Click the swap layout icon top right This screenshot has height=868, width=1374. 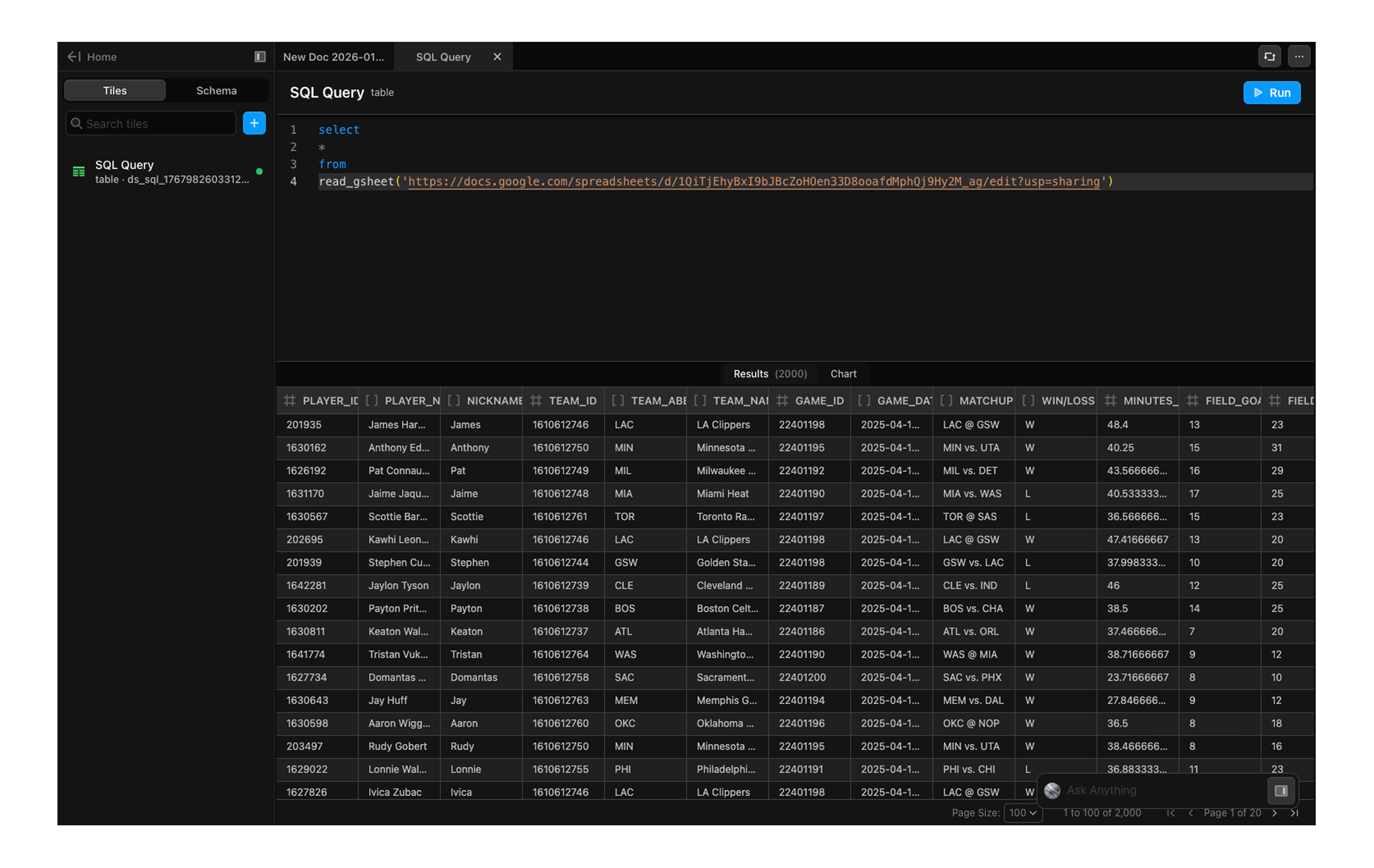coord(1270,57)
